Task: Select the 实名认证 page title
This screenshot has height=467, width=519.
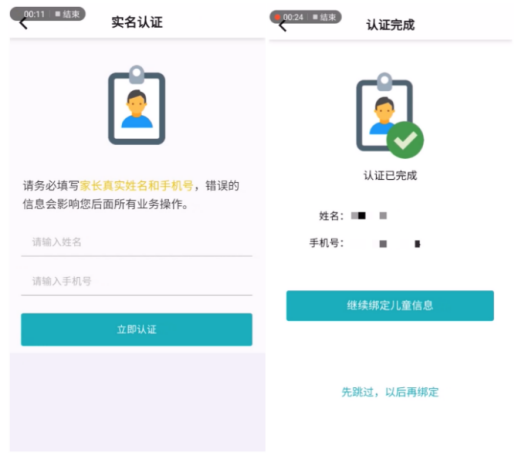Action: click(137, 22)
